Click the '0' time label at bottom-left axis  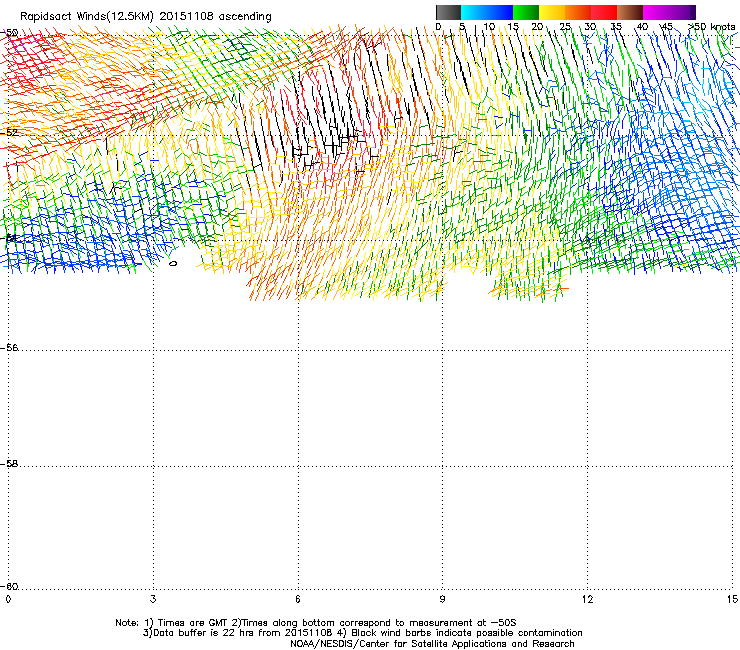pyautogui.click(x=8, y=599)
